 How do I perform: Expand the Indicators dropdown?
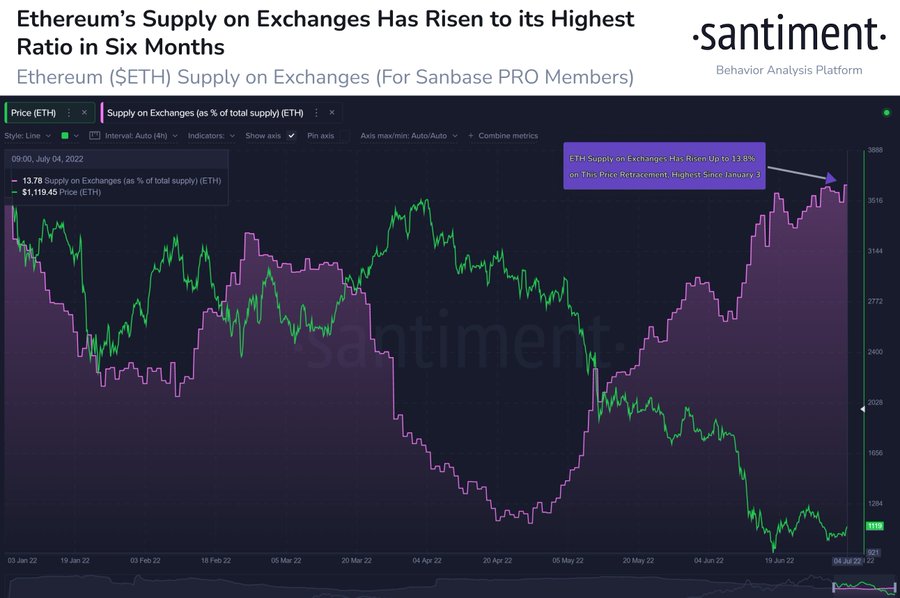coord(211,135)
